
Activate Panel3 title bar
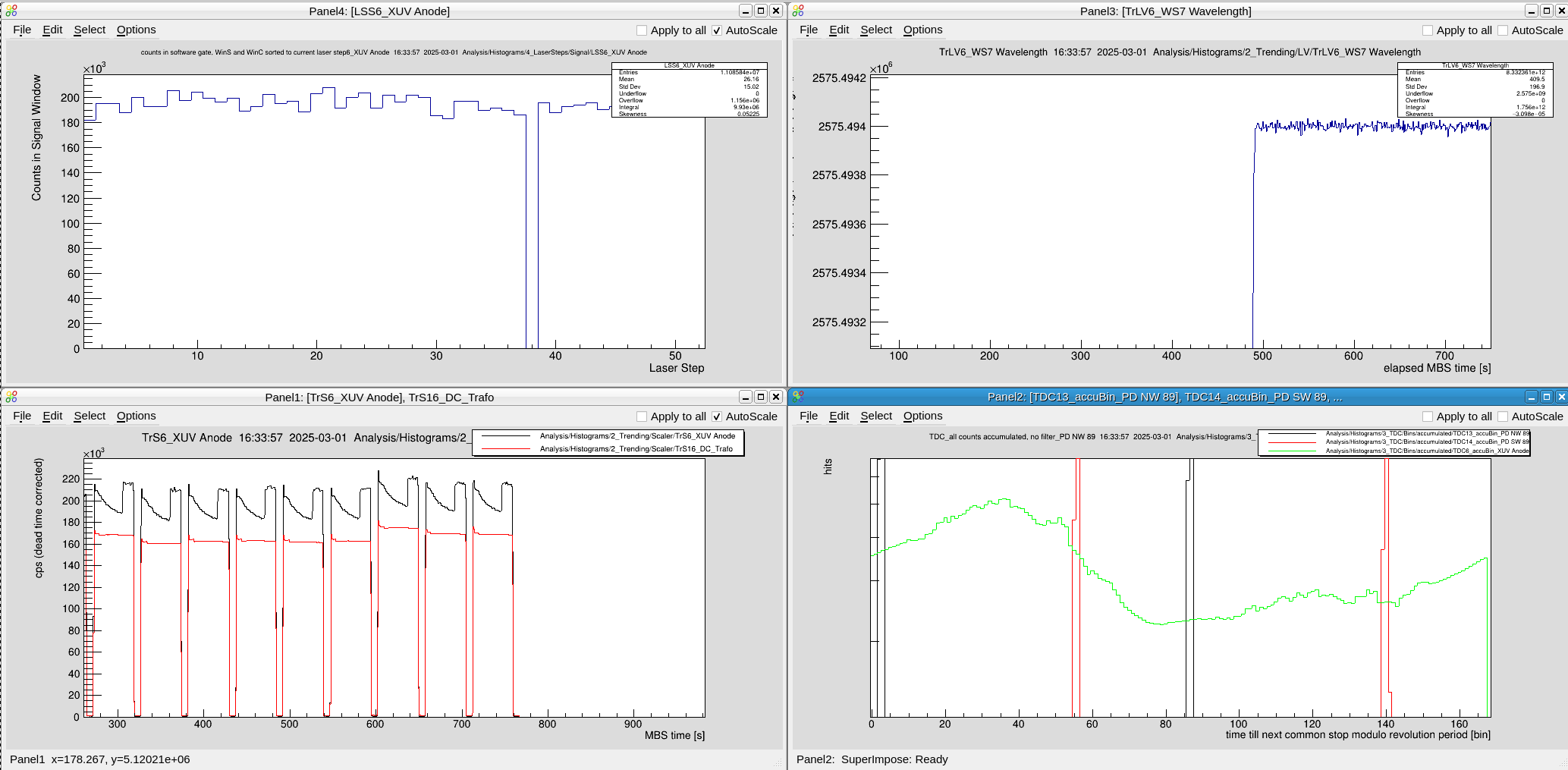1165,11
